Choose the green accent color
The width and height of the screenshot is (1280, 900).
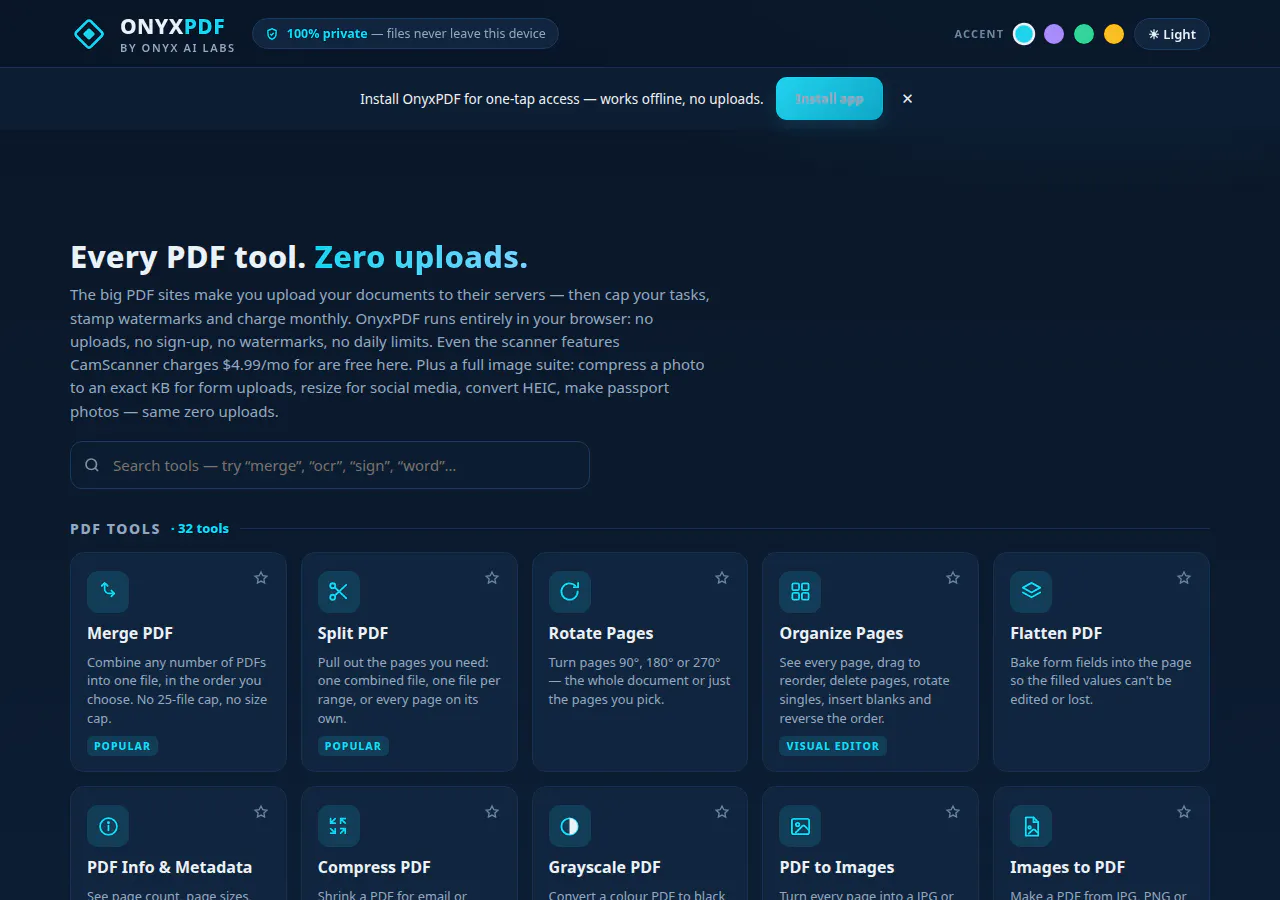[1084, 34]
